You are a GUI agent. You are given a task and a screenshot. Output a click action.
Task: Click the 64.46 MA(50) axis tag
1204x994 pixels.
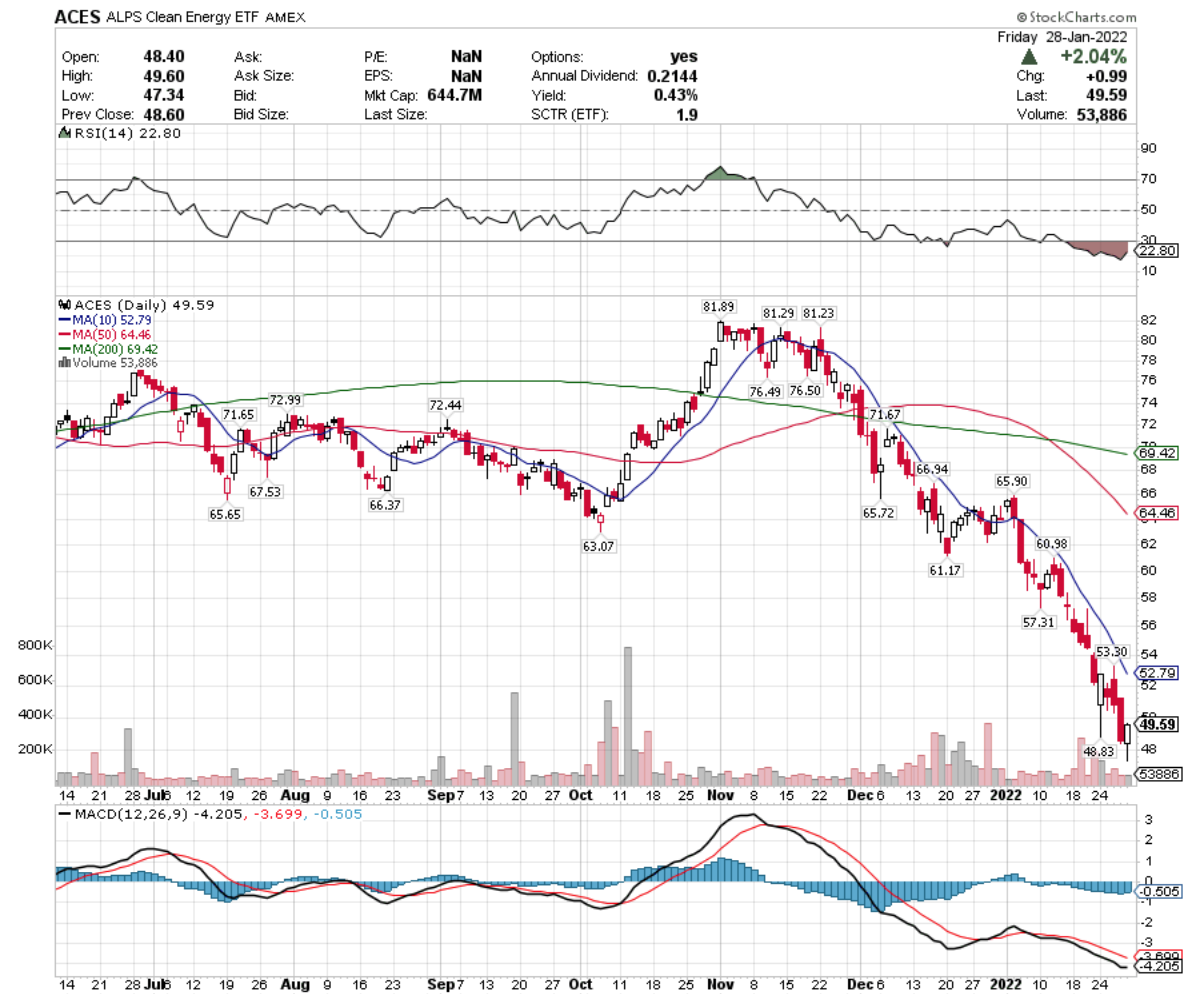pos(1156,514)
